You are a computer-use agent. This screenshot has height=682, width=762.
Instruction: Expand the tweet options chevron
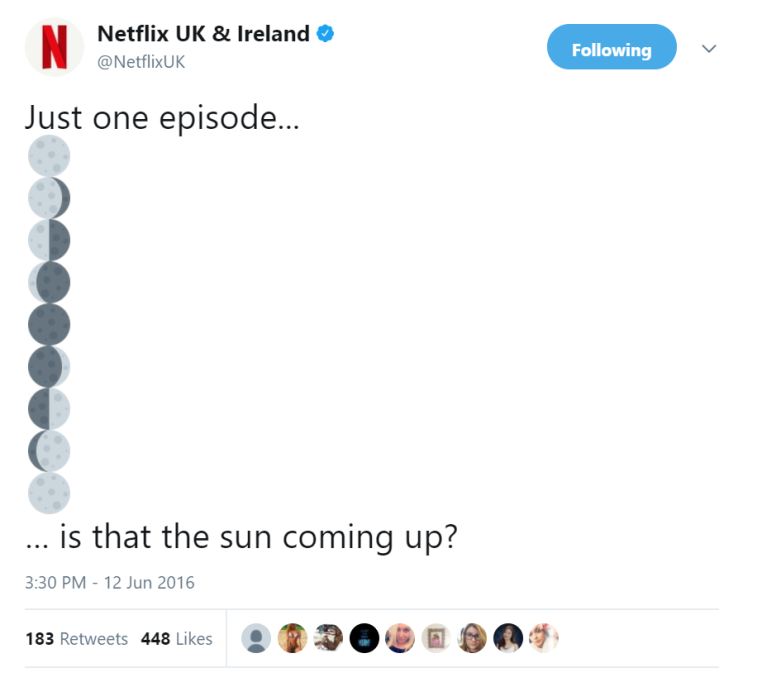tap(709, 48)
